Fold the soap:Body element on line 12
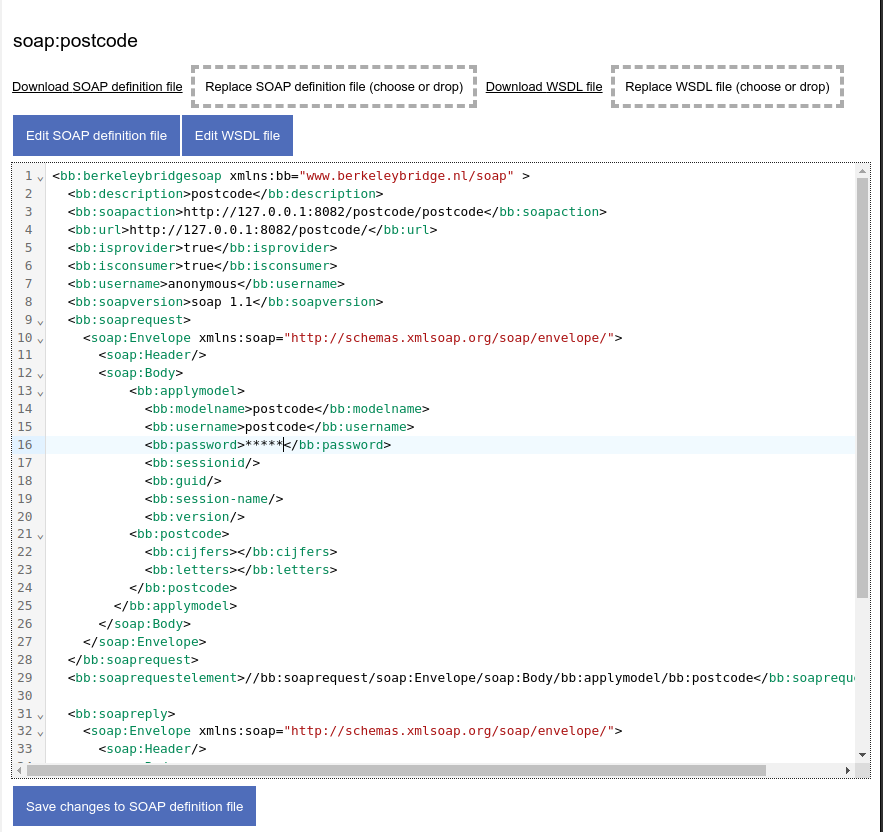This screenshot has height=832, width=883. click(x=40, y=375)
